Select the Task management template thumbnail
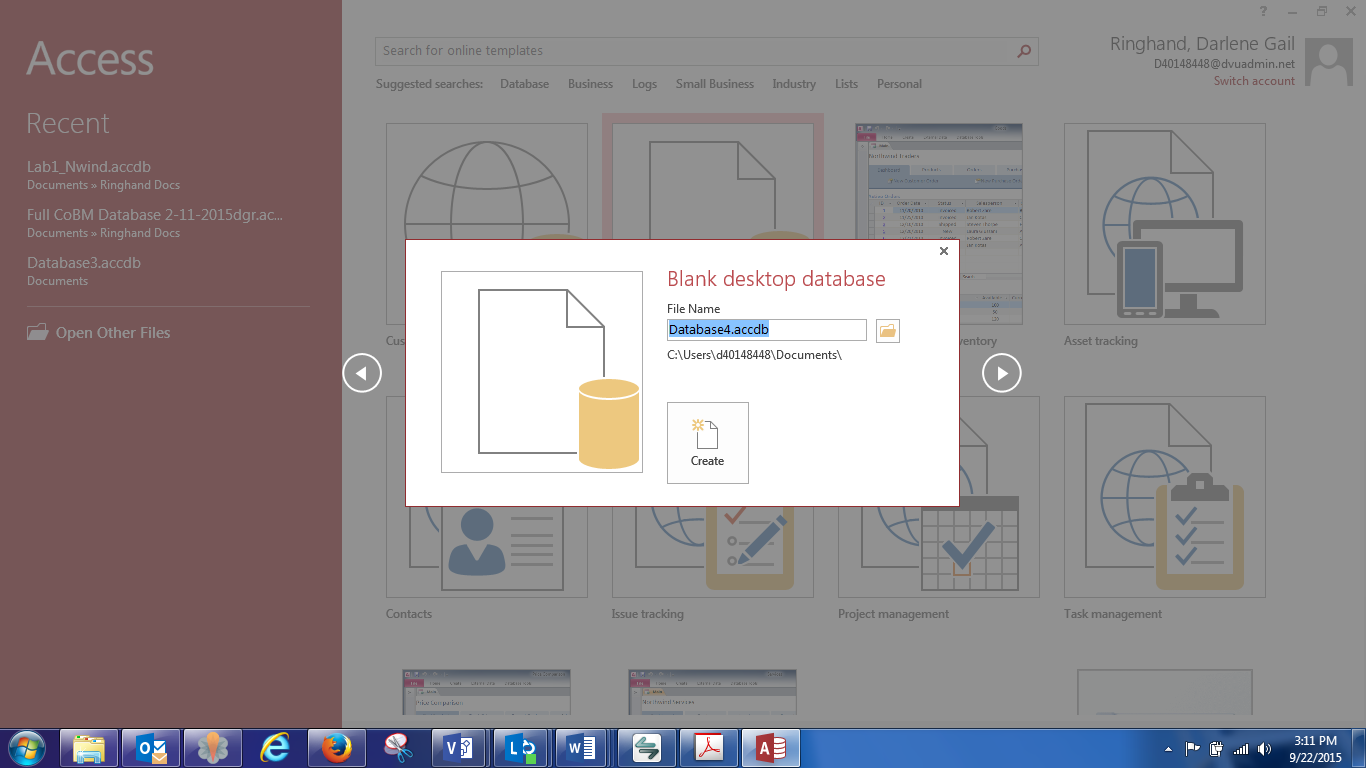This screenshot has height=768, width=1366. (1164, 497)
